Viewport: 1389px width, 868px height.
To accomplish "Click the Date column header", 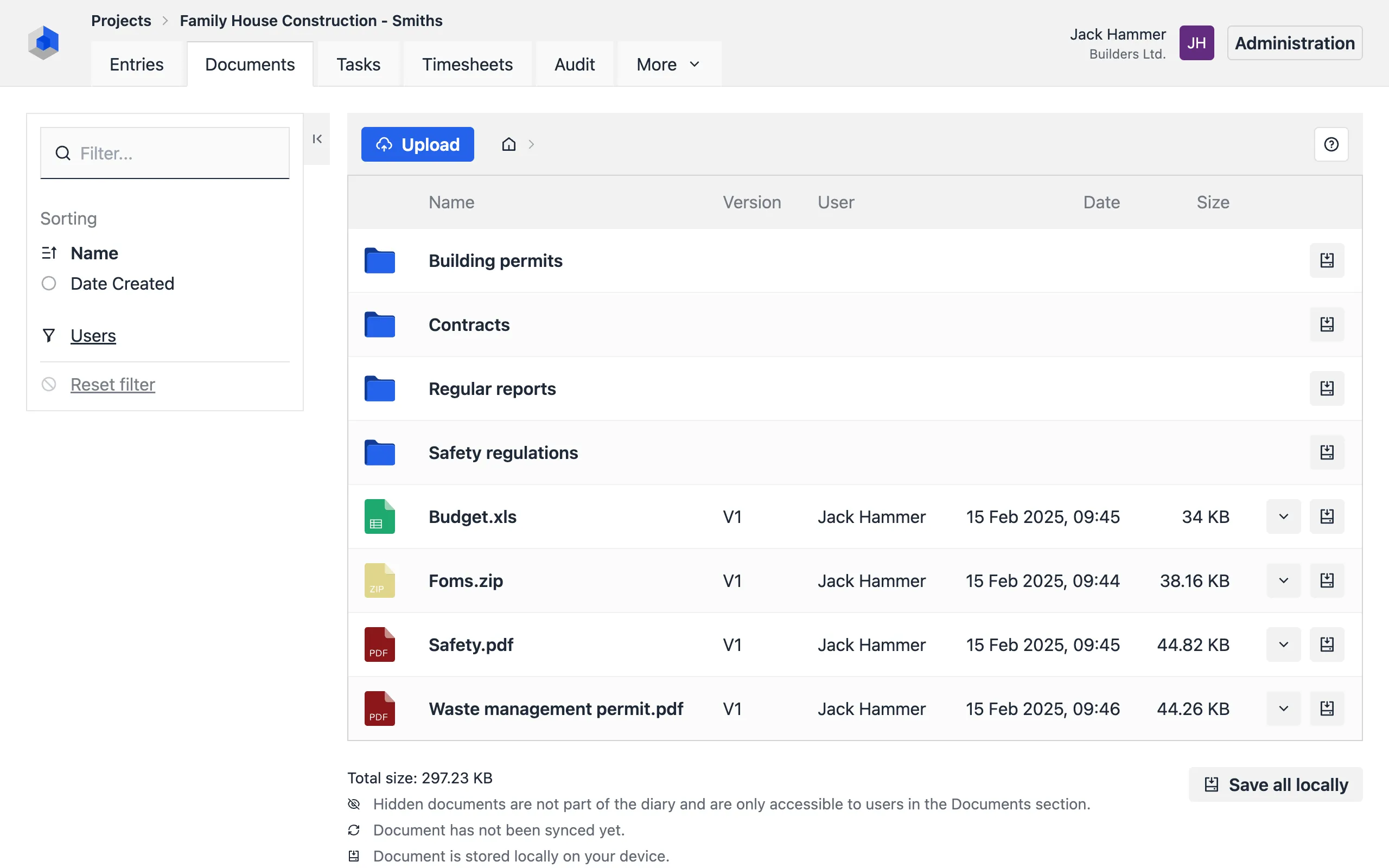I will [1101, 202].
